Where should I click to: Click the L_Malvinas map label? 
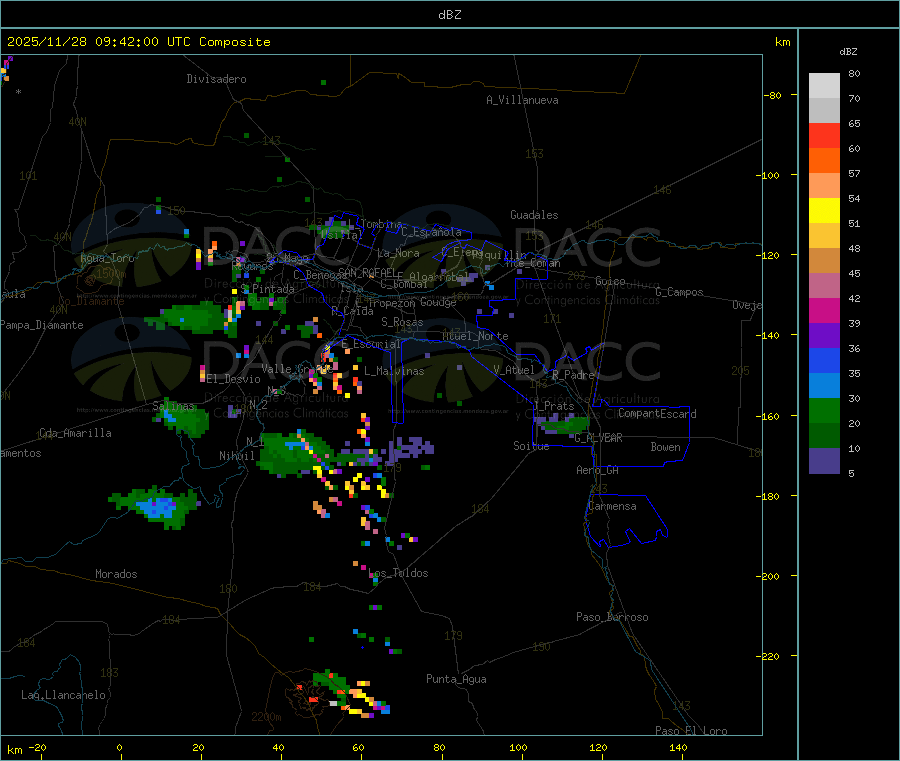(394, 371)
